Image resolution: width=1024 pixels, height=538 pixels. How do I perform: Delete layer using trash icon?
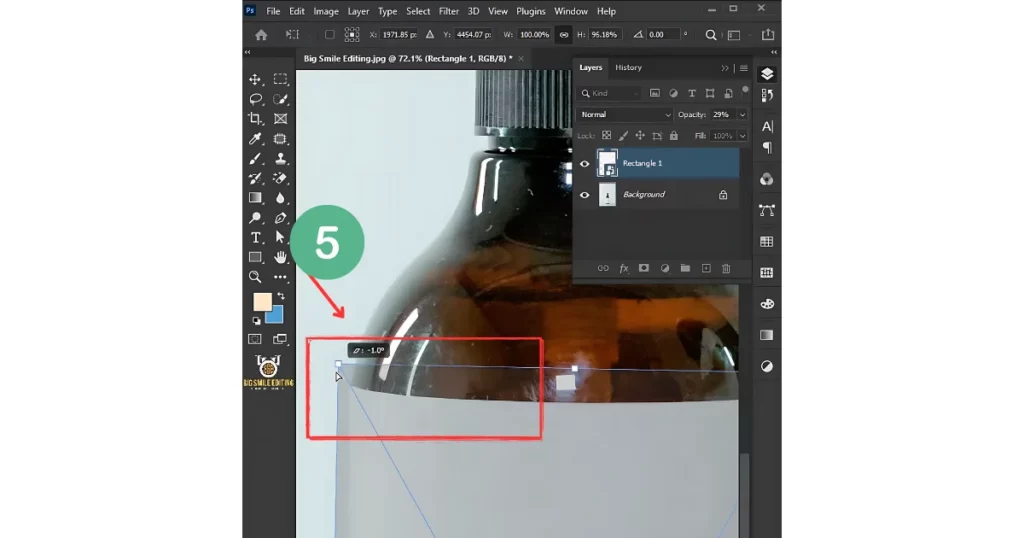[726, 268]
